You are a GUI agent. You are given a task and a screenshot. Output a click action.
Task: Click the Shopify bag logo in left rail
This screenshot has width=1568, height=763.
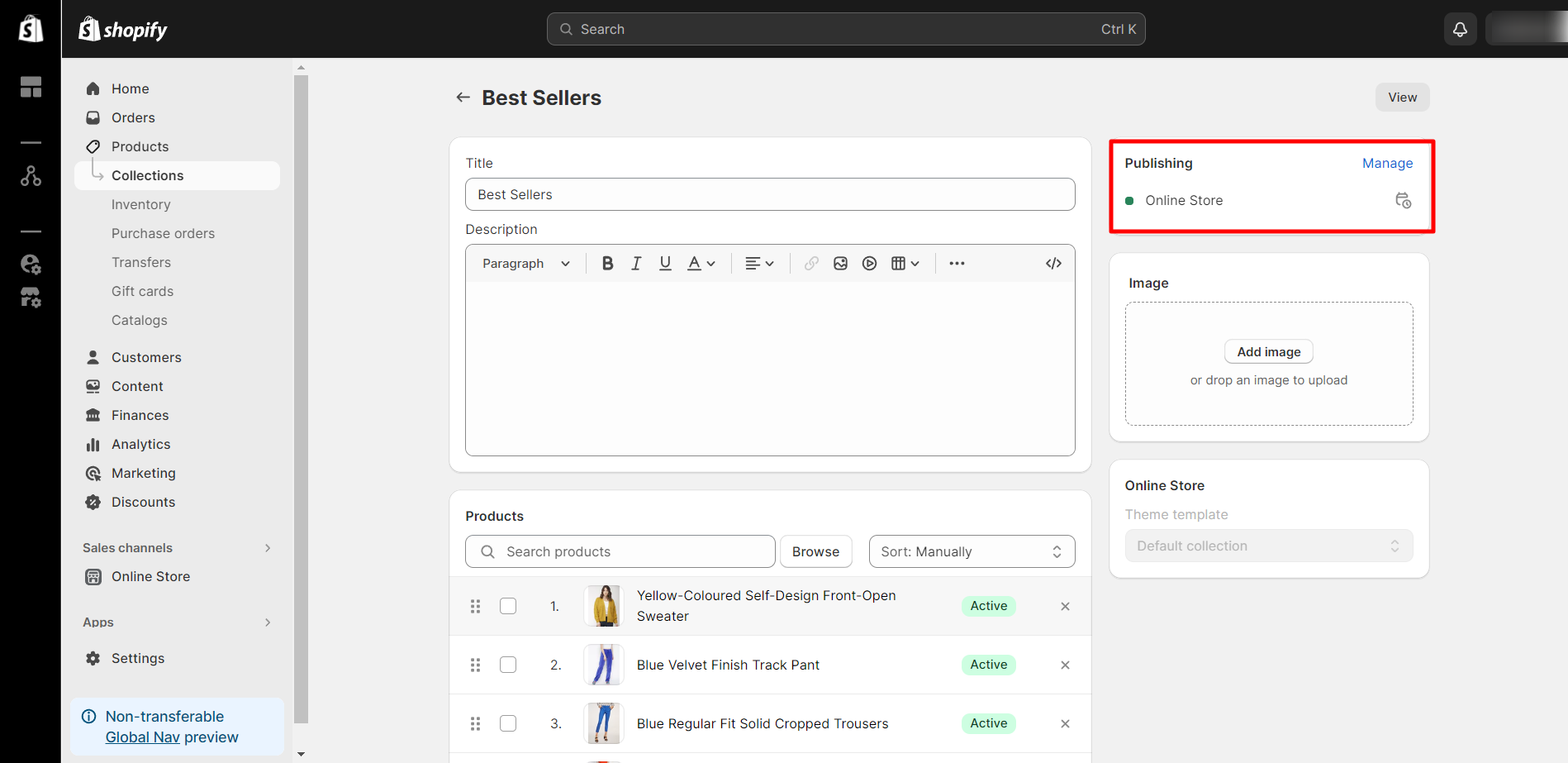coord(31,29)
